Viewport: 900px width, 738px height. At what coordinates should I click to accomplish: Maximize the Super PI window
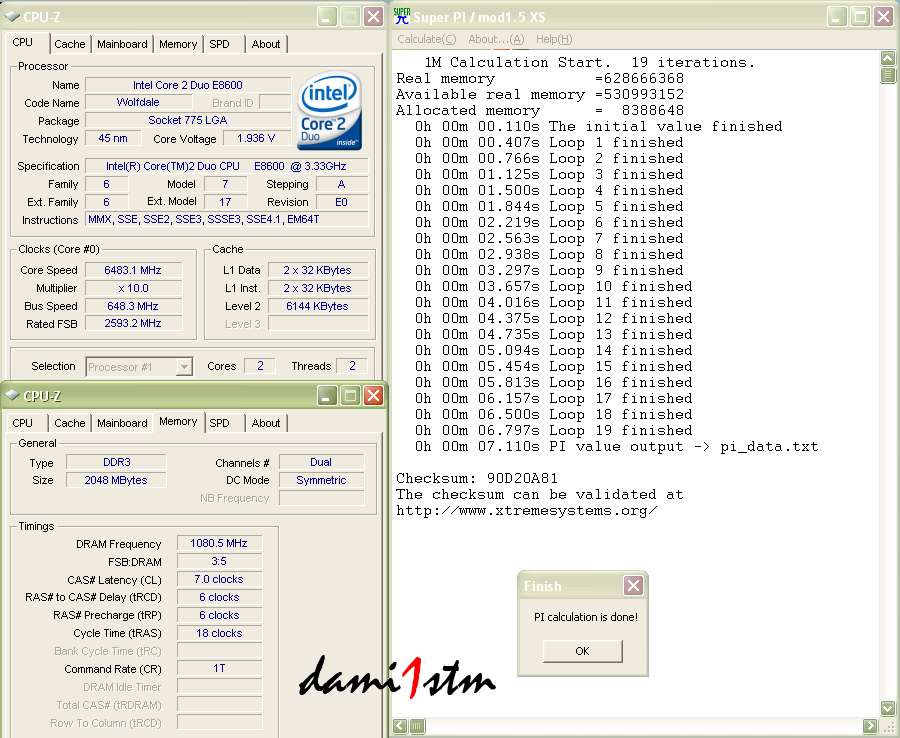point(860,17)
